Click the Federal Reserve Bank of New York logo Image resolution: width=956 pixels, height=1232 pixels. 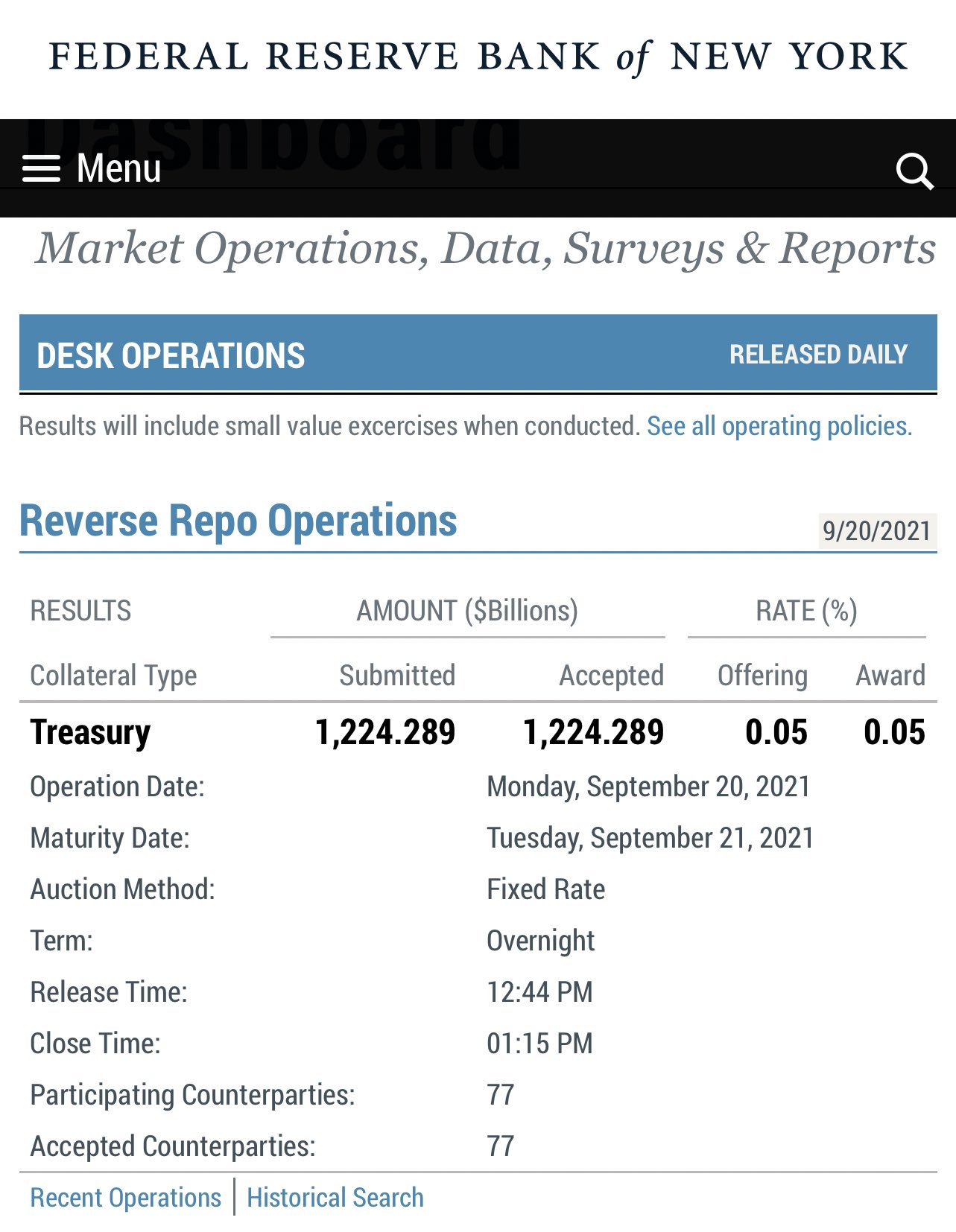coord(478,57)
